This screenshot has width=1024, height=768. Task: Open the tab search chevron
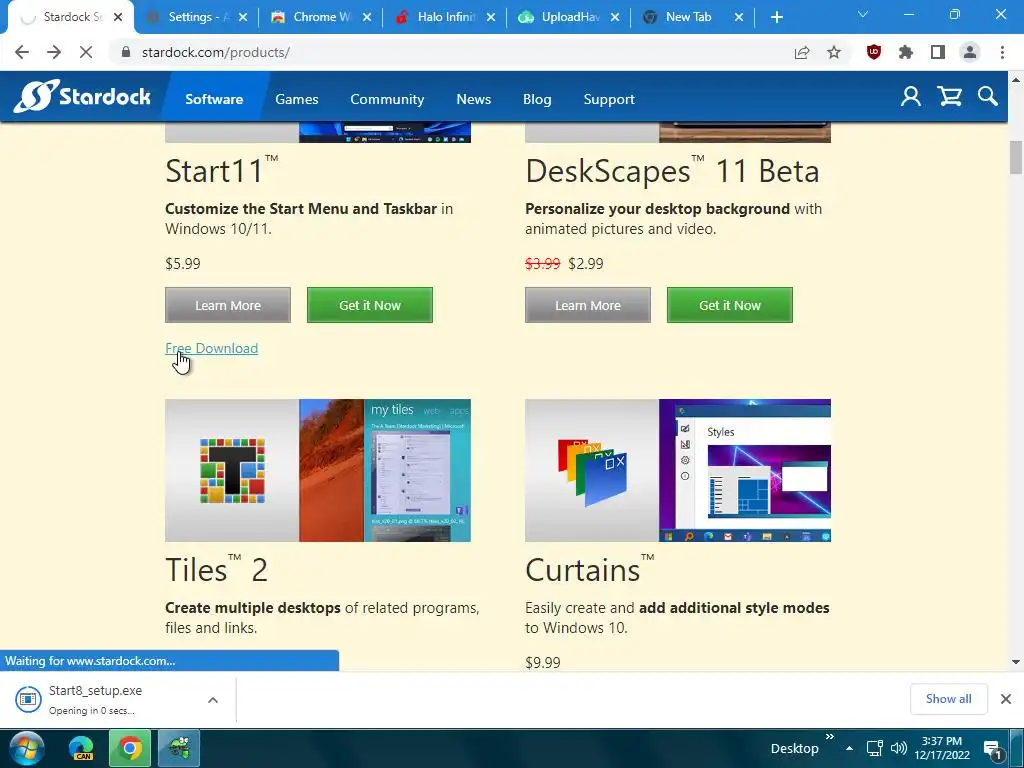pos(863,14)
